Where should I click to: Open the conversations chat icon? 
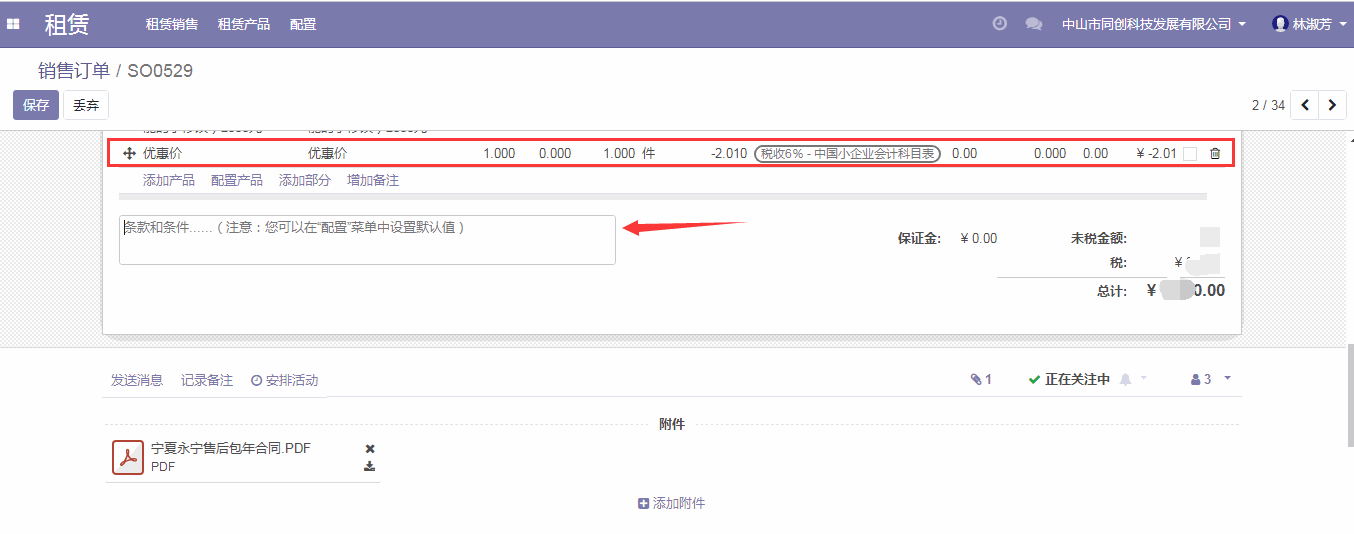tap(1033, 24)
